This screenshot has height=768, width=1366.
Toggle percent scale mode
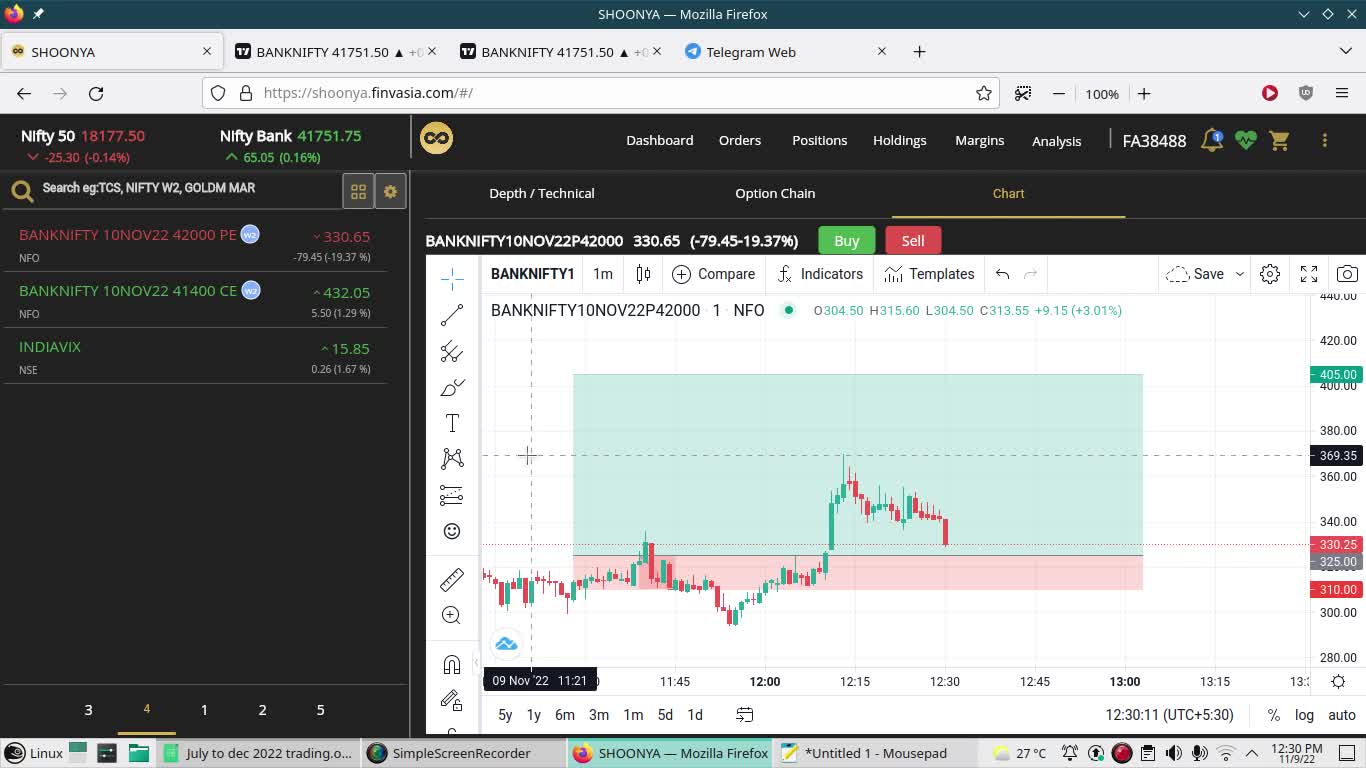[1273, 715]
